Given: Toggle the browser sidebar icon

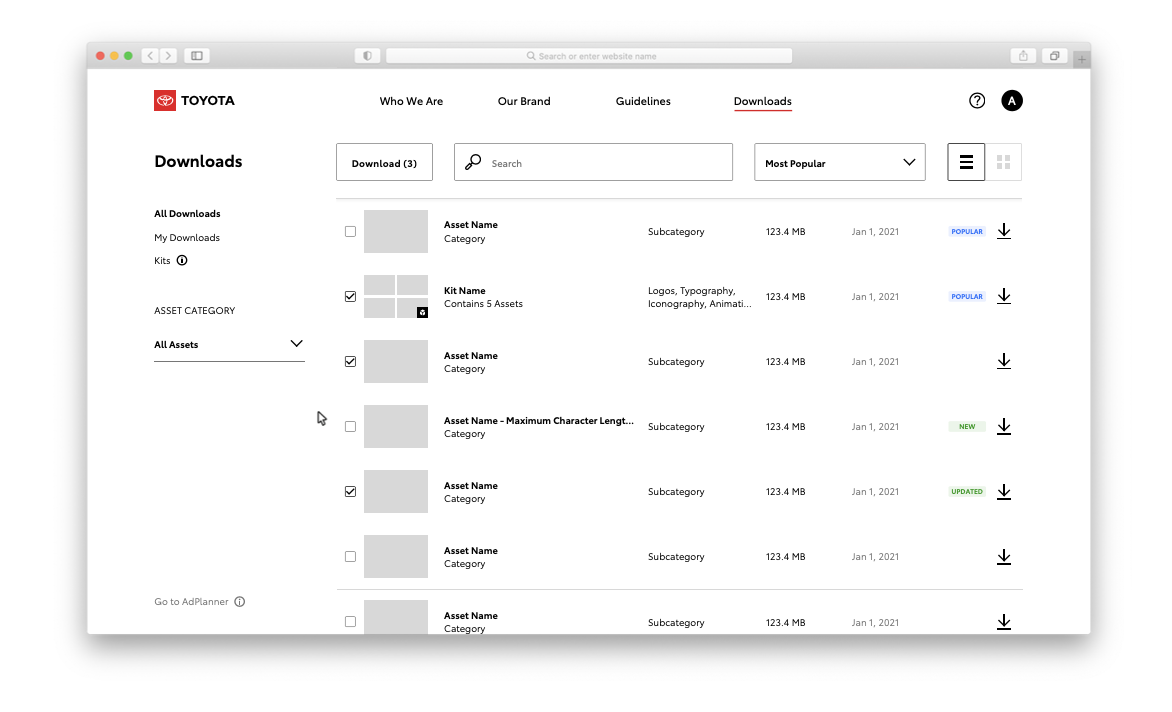Looking at the screenshot, I should tap(197, 55).
